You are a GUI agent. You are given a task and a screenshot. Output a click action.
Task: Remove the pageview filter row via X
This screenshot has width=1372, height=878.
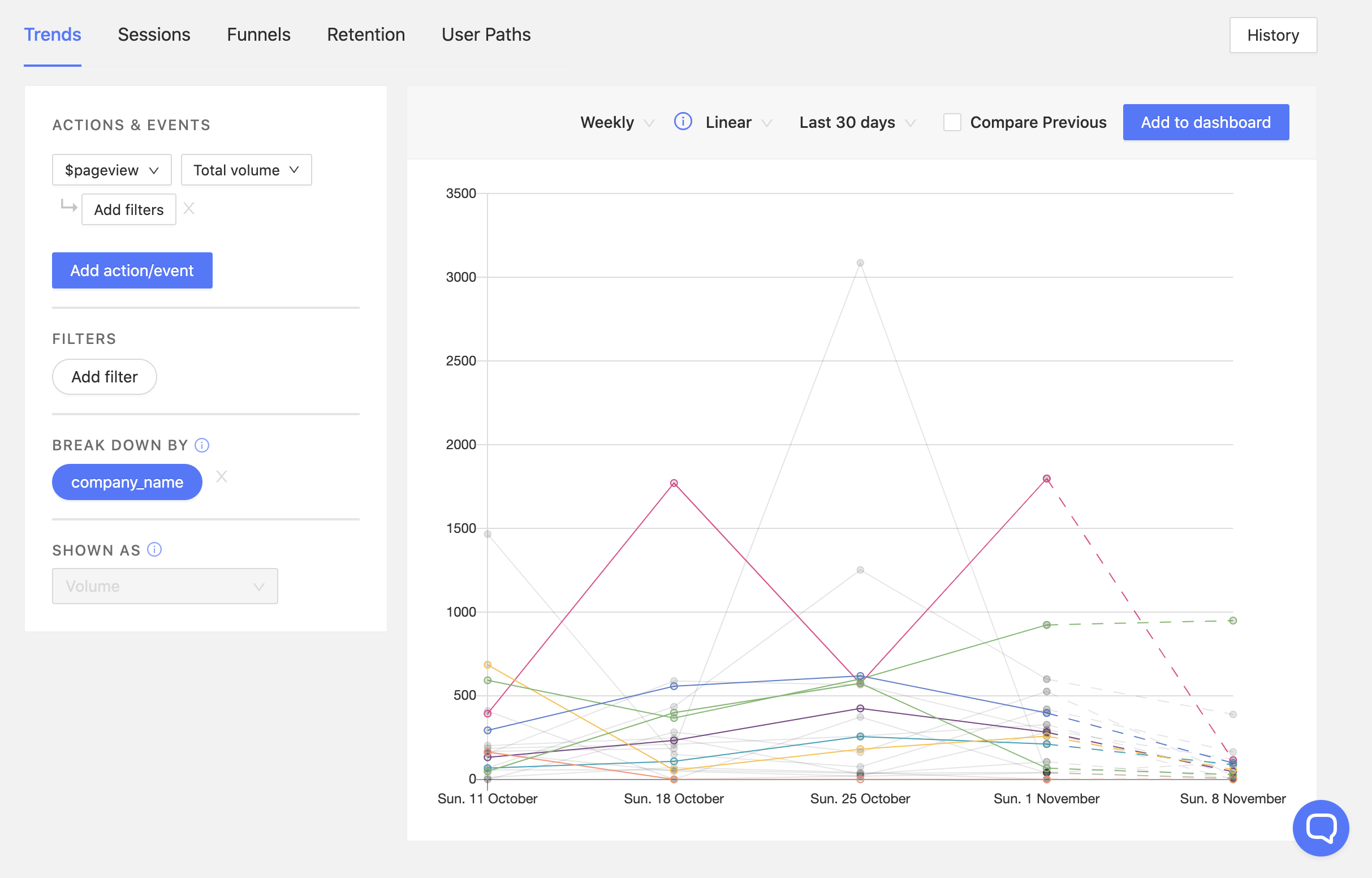[x=189, y=209]
